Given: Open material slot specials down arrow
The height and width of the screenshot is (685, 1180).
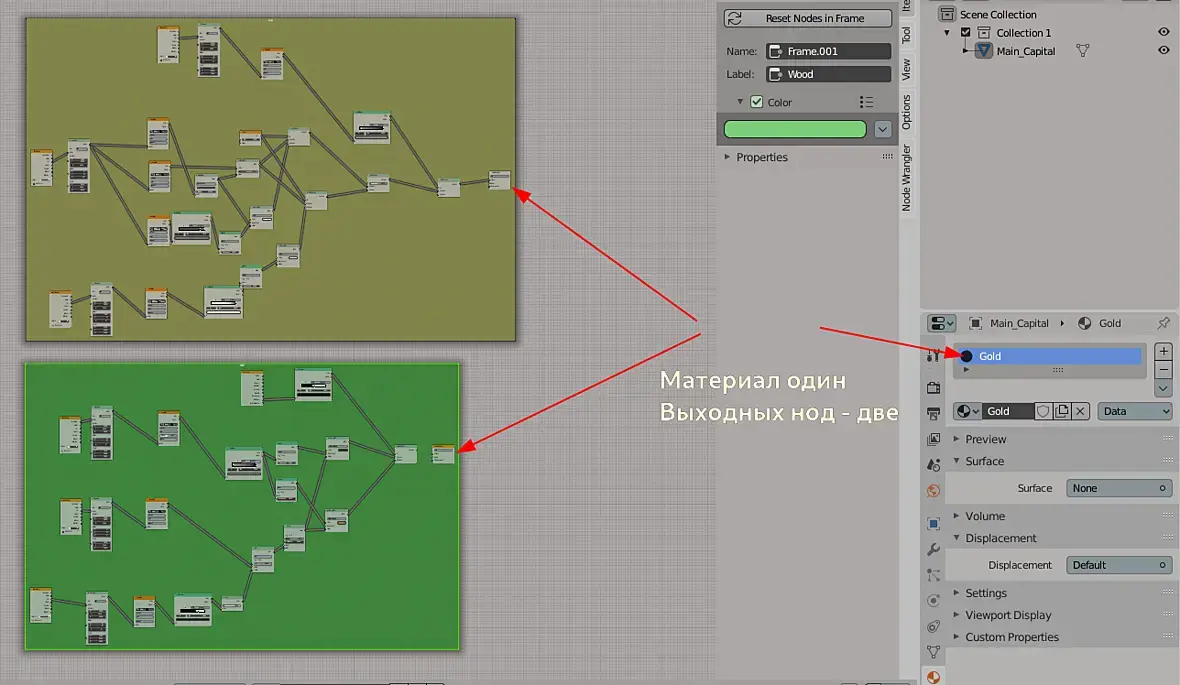Looking at the screenshot, I should (1163, 388).
